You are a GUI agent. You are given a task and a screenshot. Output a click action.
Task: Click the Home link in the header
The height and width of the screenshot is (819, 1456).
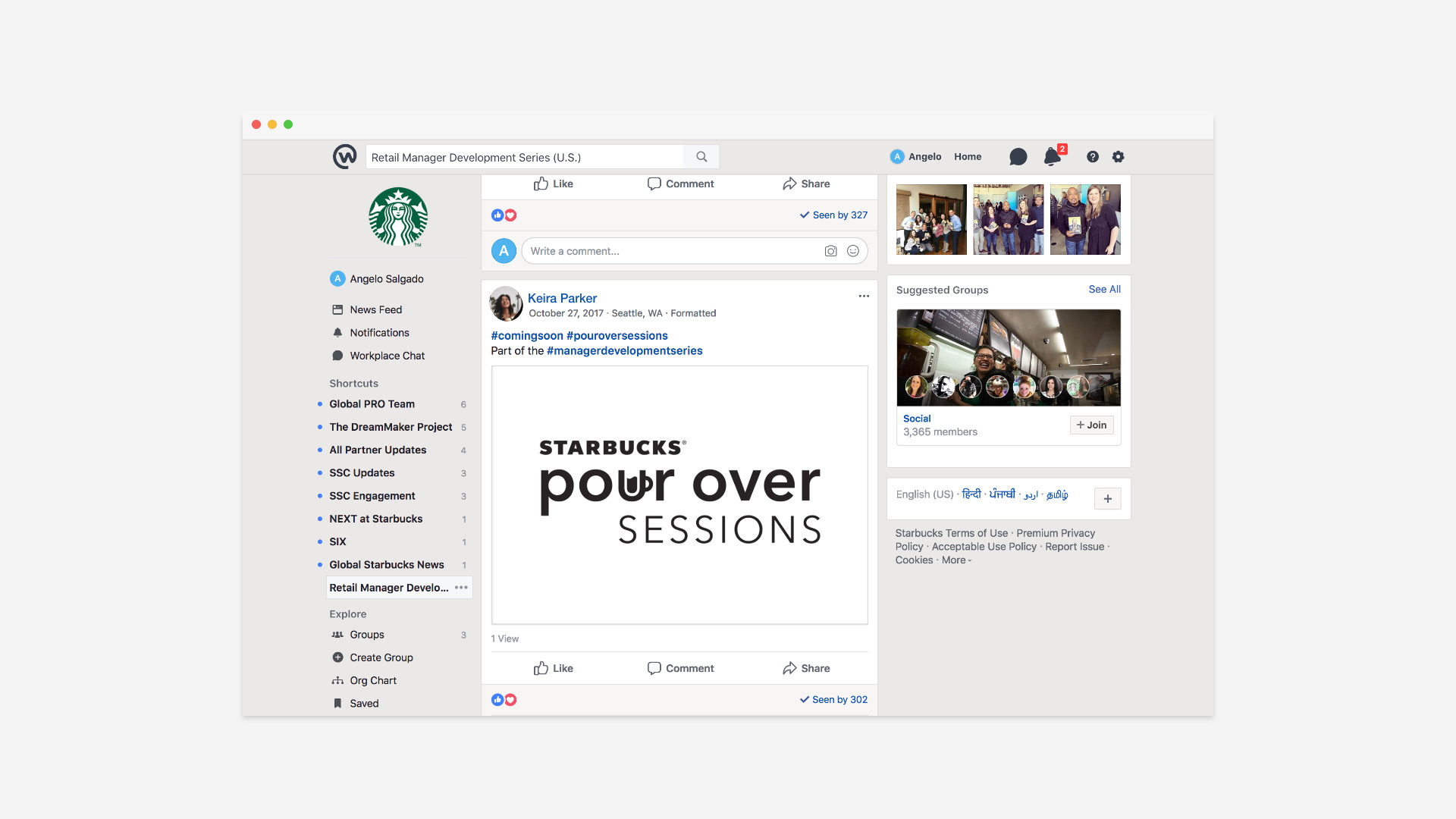[x=968, y=157]
